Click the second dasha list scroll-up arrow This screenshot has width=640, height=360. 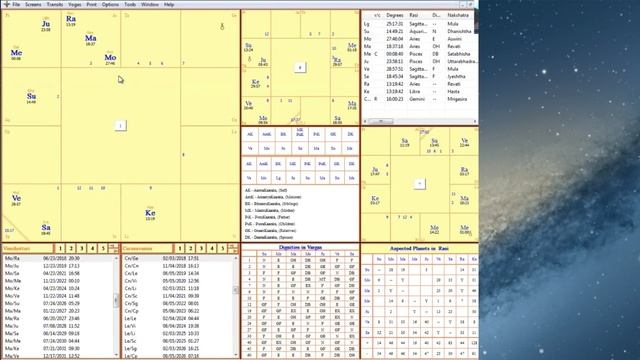236,258
